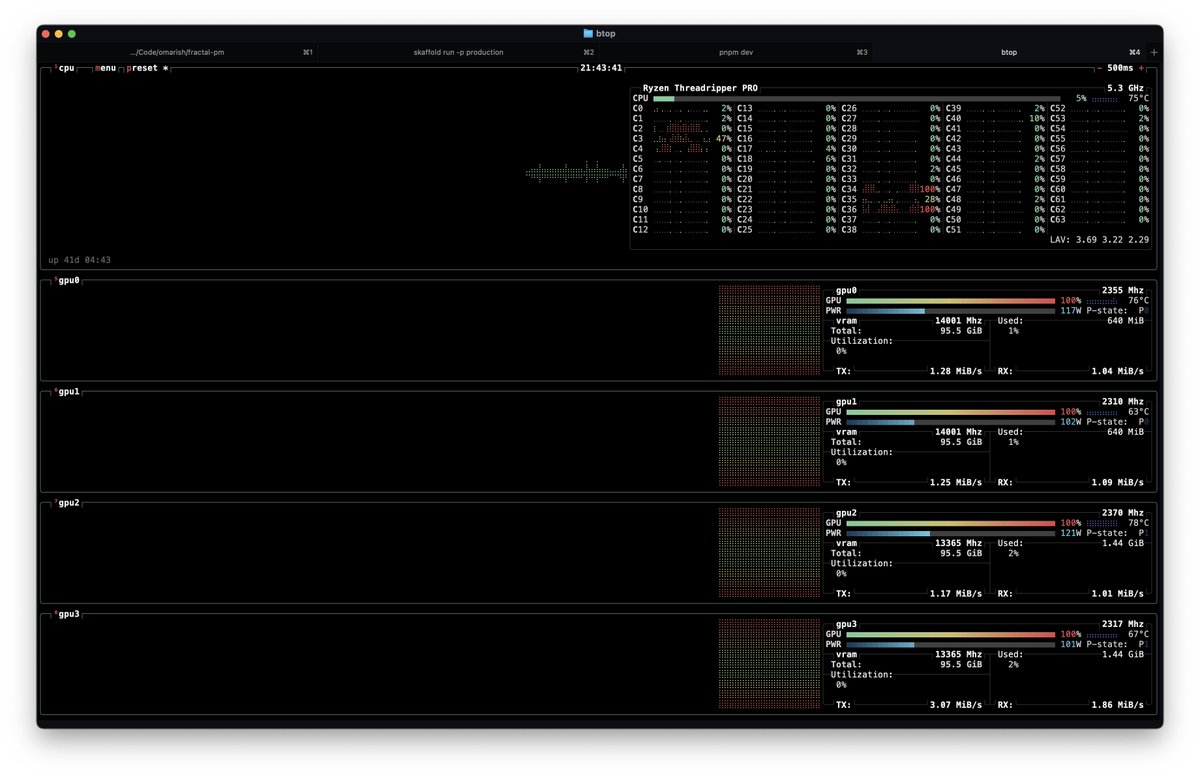Switch to the pnpm dev tab
Viewport: 1200px width, 777px height.
coord(736,52)
